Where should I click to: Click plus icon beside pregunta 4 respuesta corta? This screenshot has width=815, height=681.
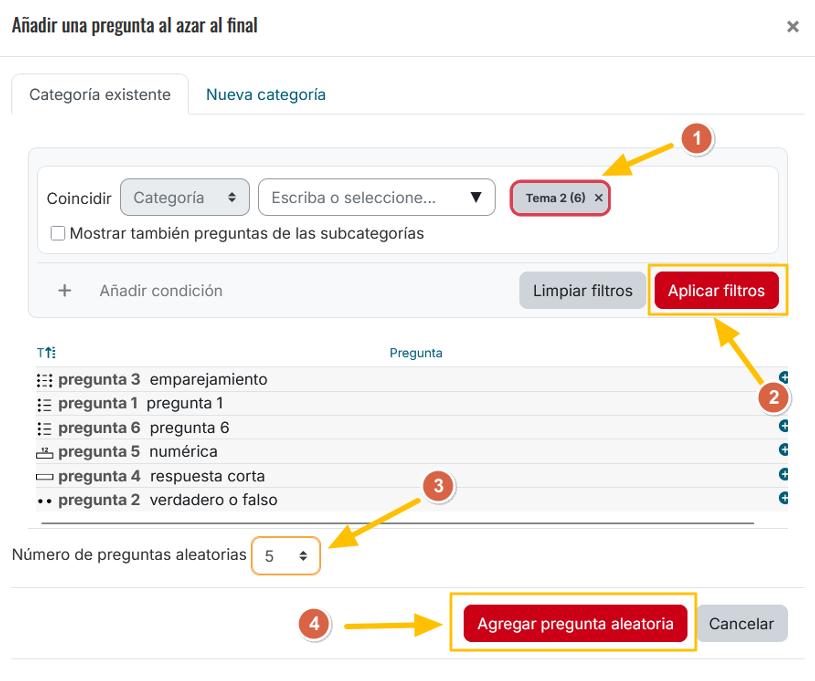tap(784, 474)
